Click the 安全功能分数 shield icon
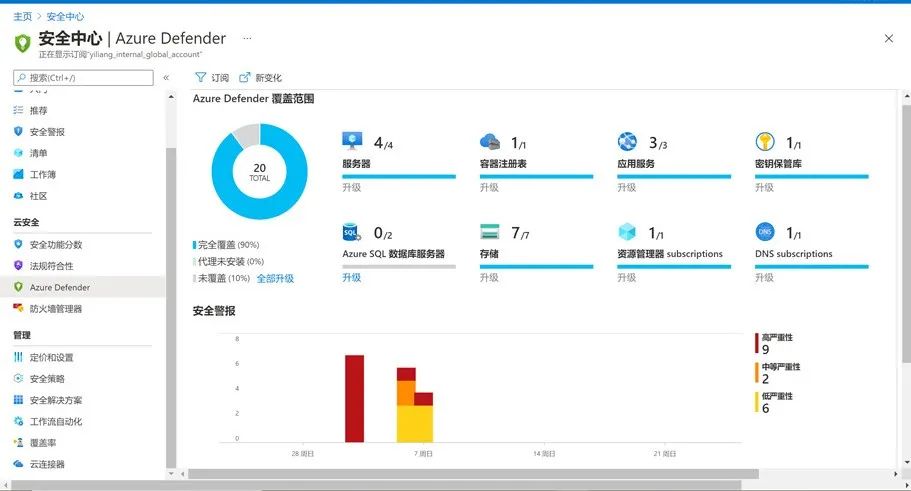 [x=19, y=244]
